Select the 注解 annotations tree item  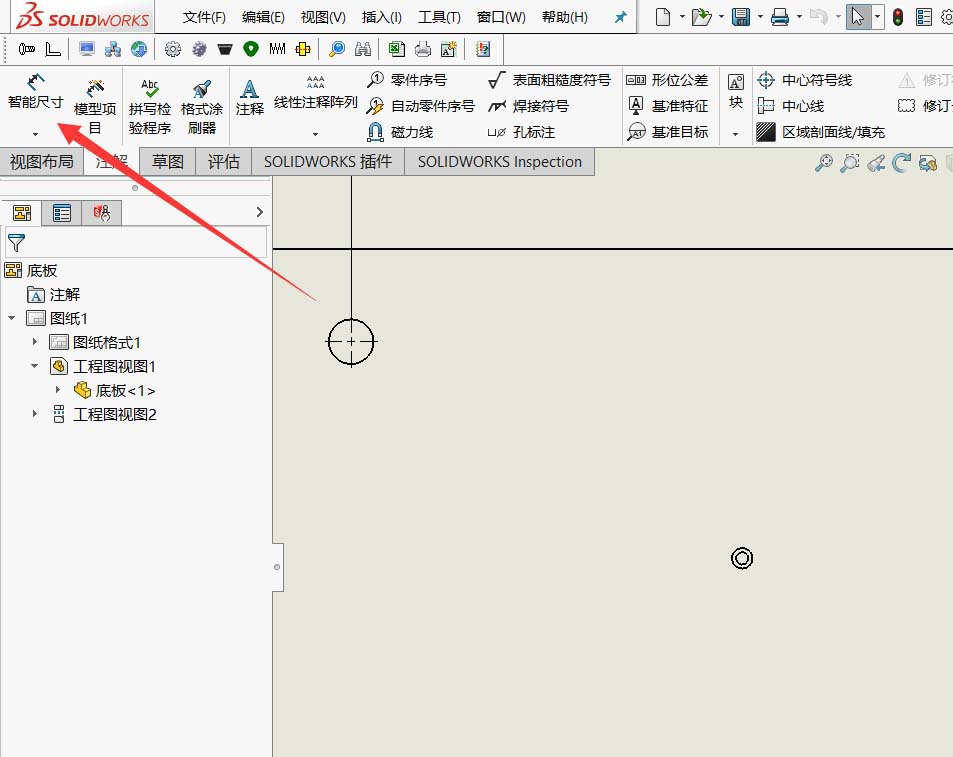[53, 295]
